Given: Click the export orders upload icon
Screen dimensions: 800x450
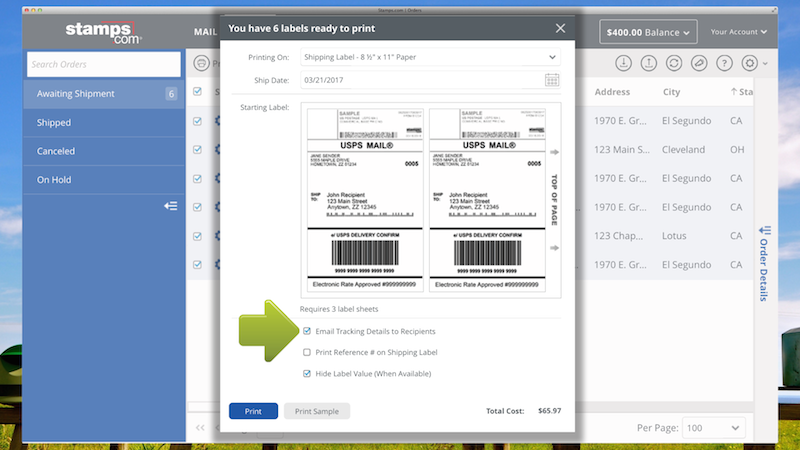Looking at the screenshot, I should [648, 63].
